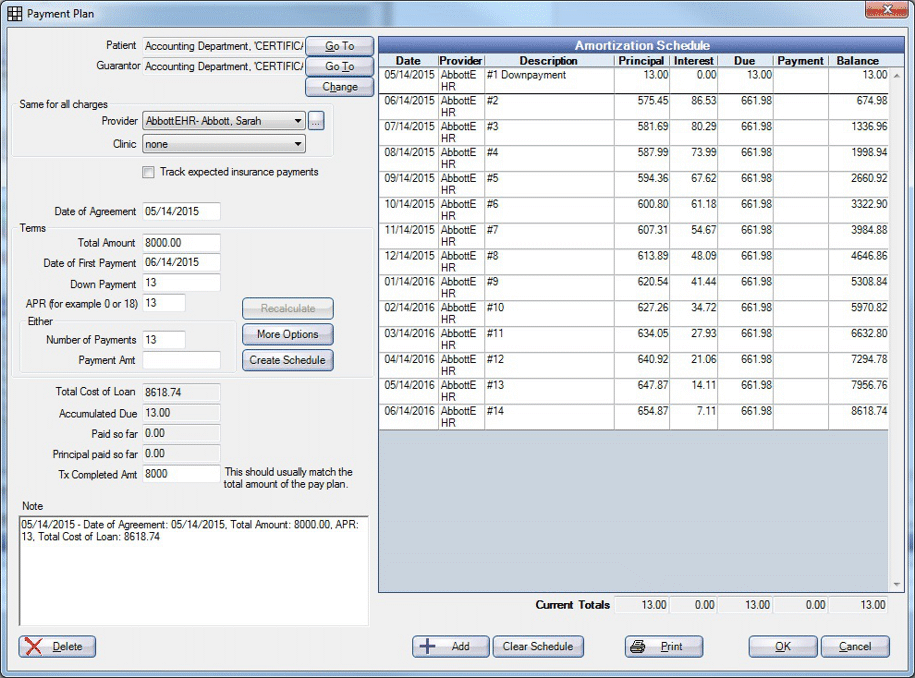Click the Go To button for Patient
Screen dimensions: 915x678
coord(339,46)
